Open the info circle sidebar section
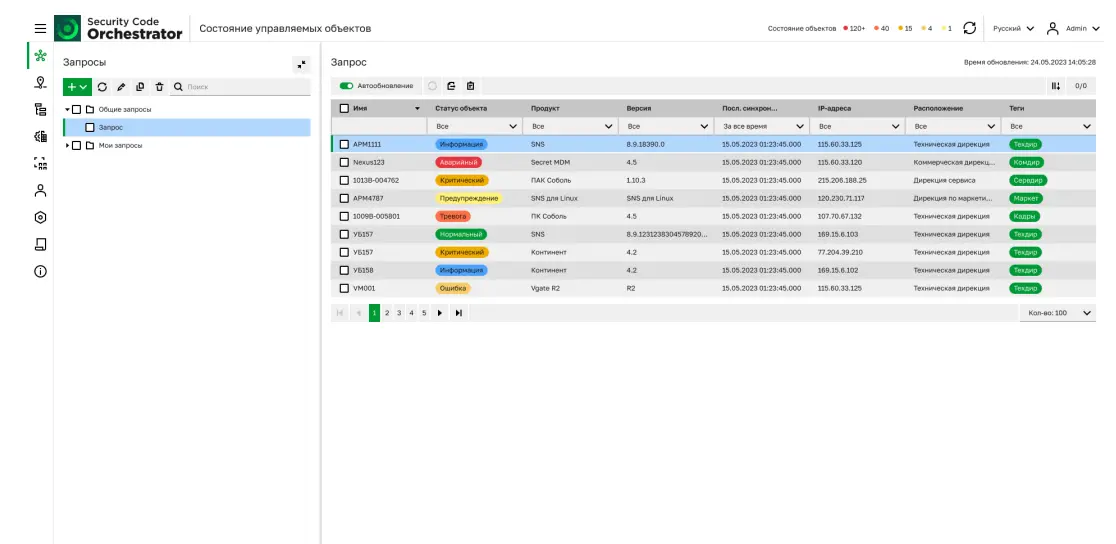 tap(41, 271)
